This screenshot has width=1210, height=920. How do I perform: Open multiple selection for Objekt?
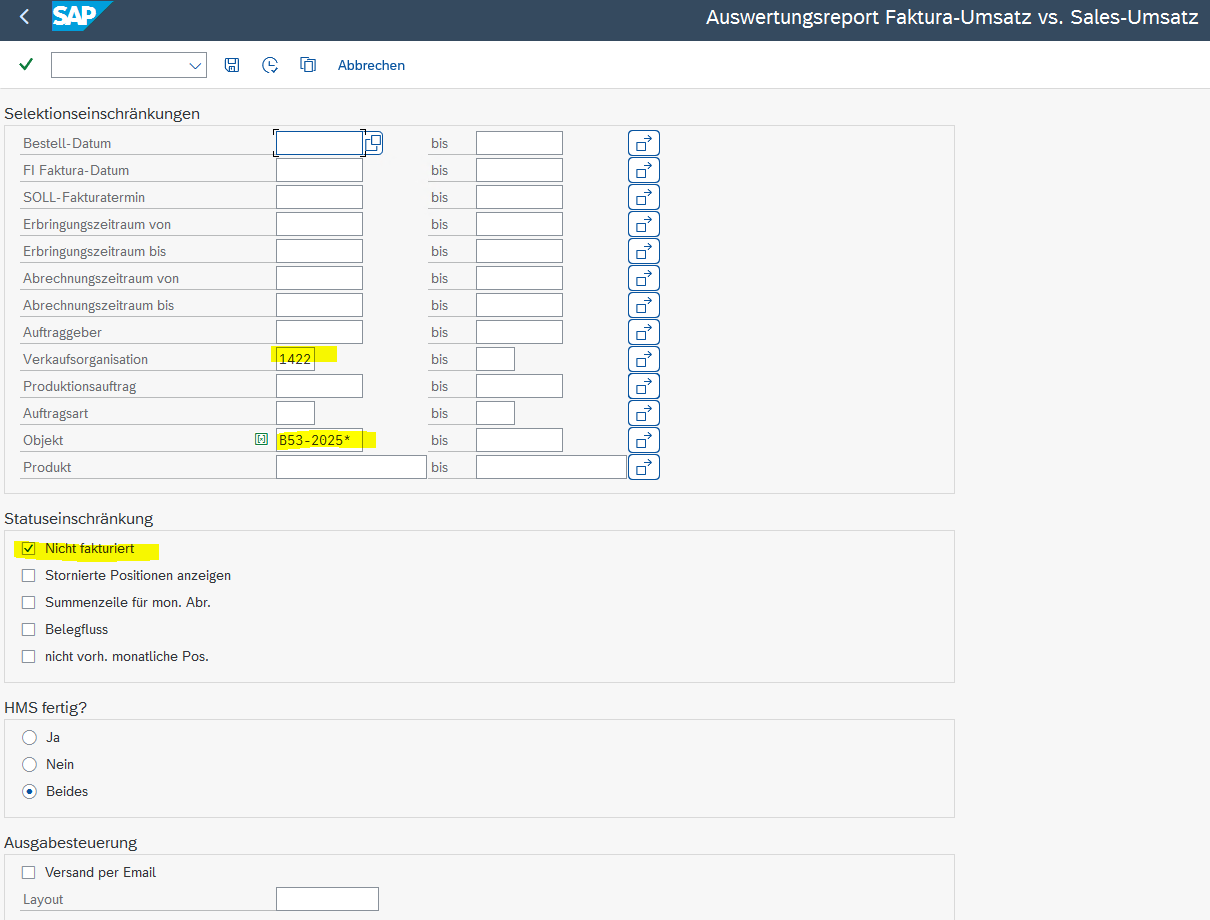(x=644, y=440)
